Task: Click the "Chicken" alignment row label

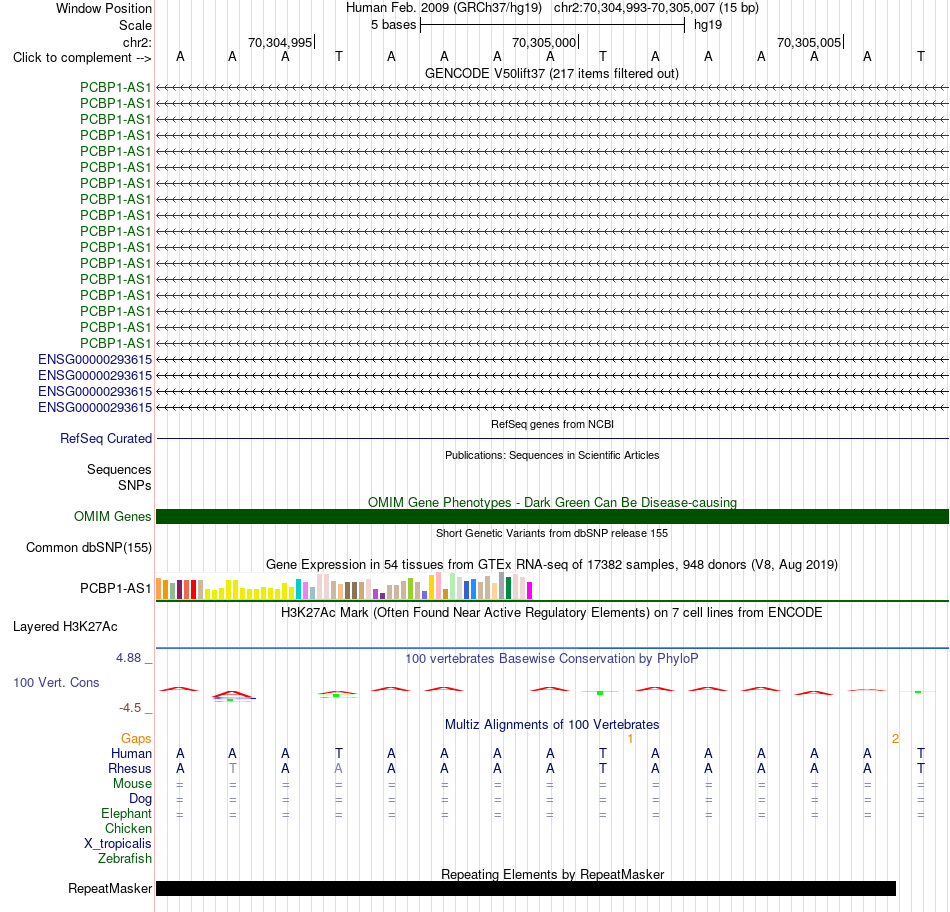Action: coord(128,828)
